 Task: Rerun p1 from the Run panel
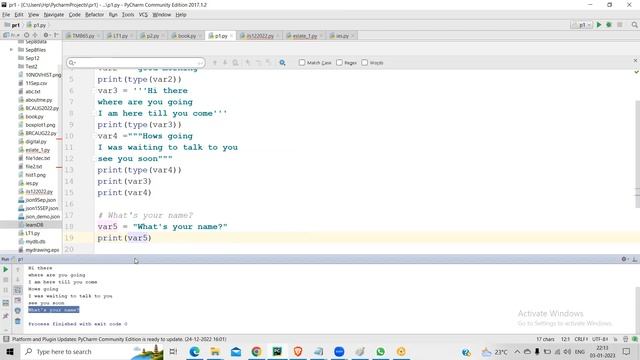(6, 269)
